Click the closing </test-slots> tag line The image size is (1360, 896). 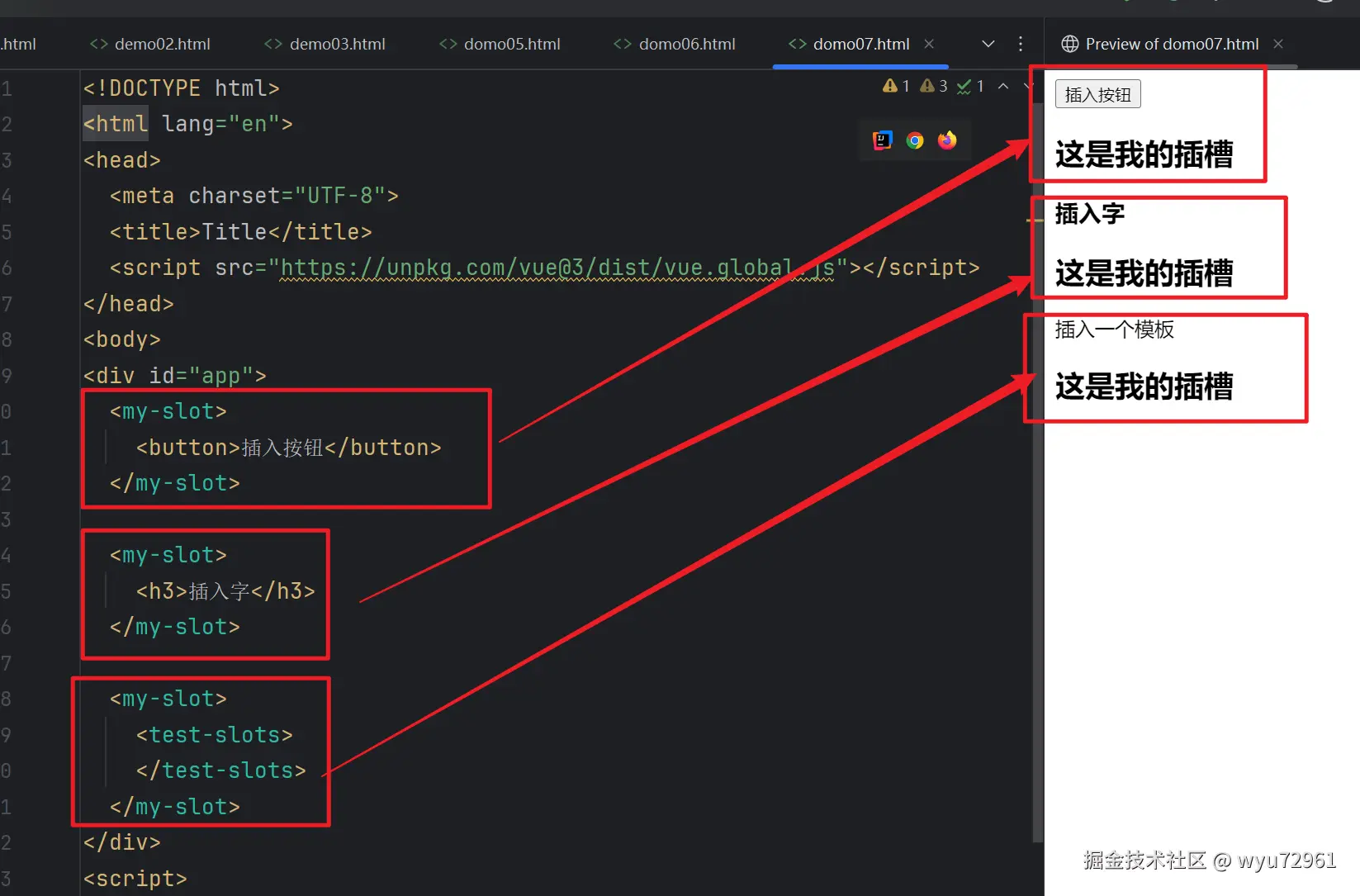pyautogui.click(x=221, y=770)
